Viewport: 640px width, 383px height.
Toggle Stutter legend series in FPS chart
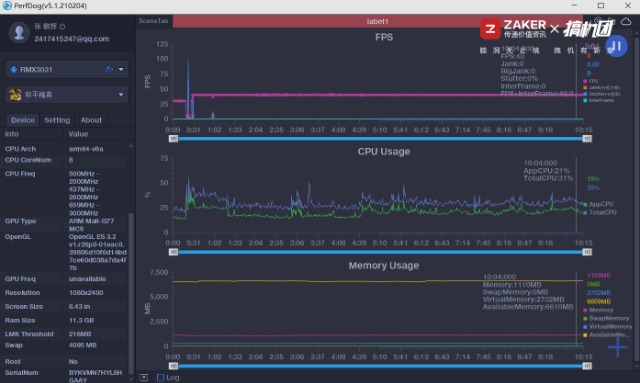(x=602, y=94)
